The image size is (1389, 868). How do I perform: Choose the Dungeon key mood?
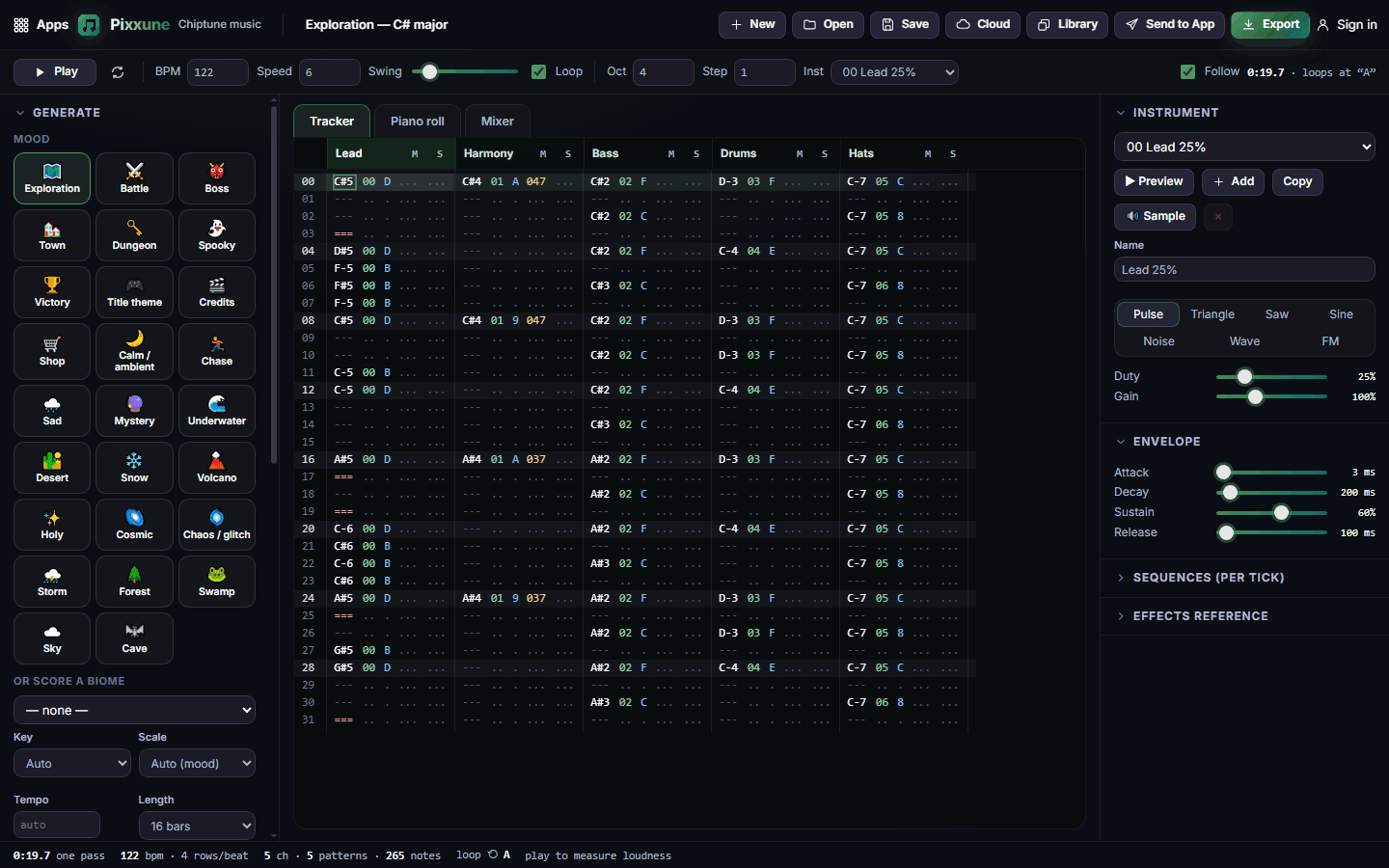[x=134, y=235]
